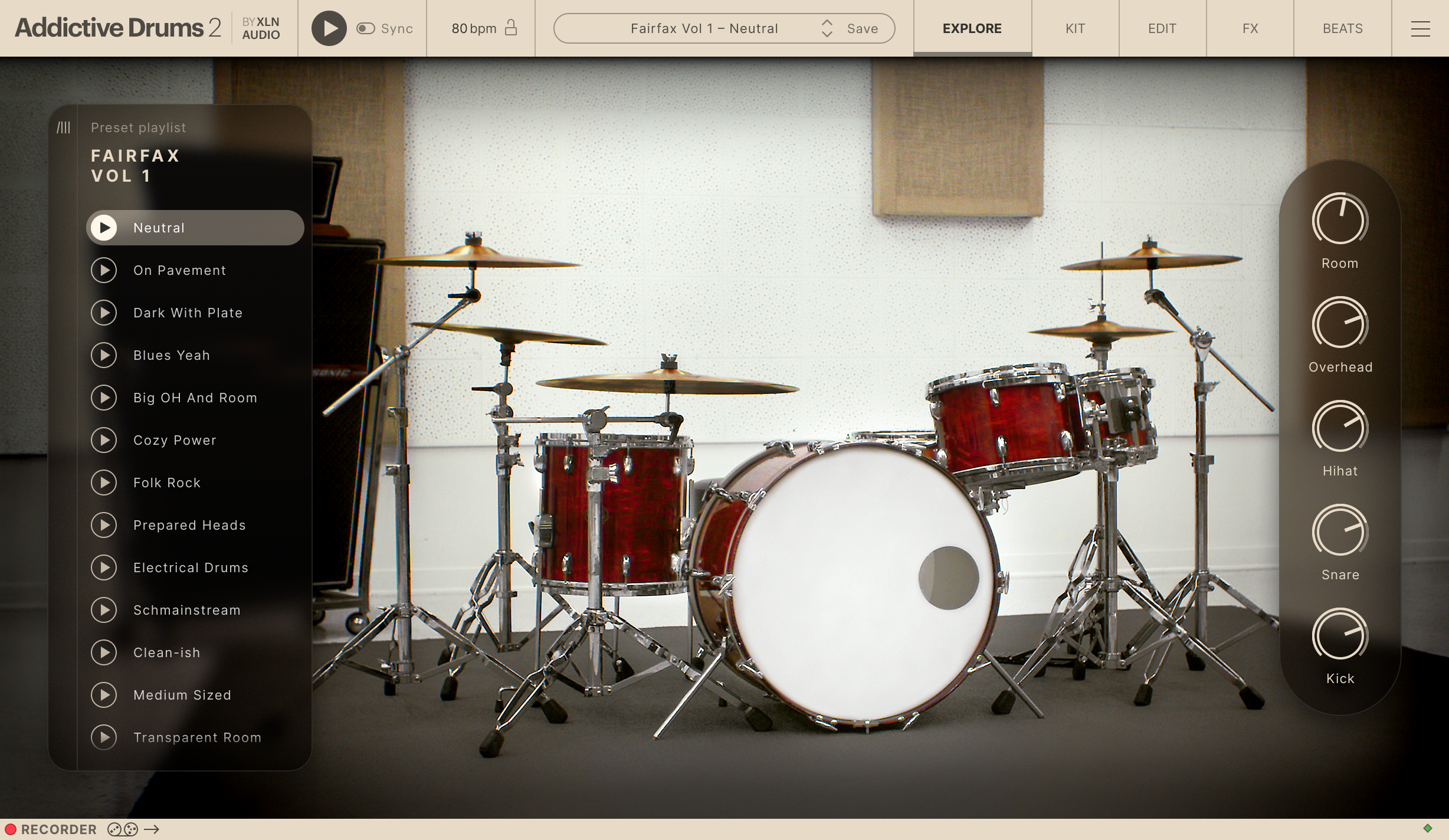Click the Preset playlist heading
This screenshot has width=1449, height=840.
138,127
